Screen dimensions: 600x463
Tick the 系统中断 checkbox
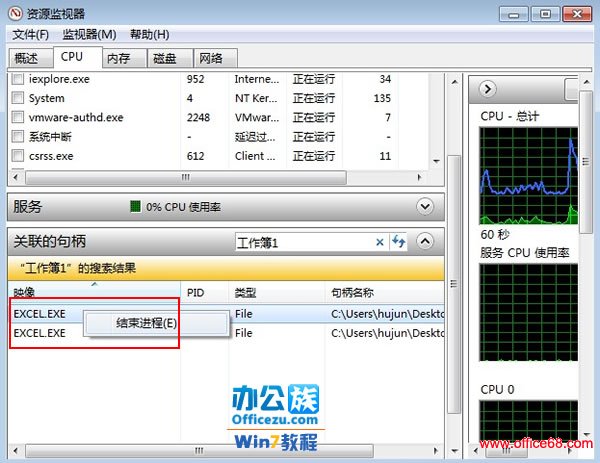pyautogui.click(x=17, y=136)
